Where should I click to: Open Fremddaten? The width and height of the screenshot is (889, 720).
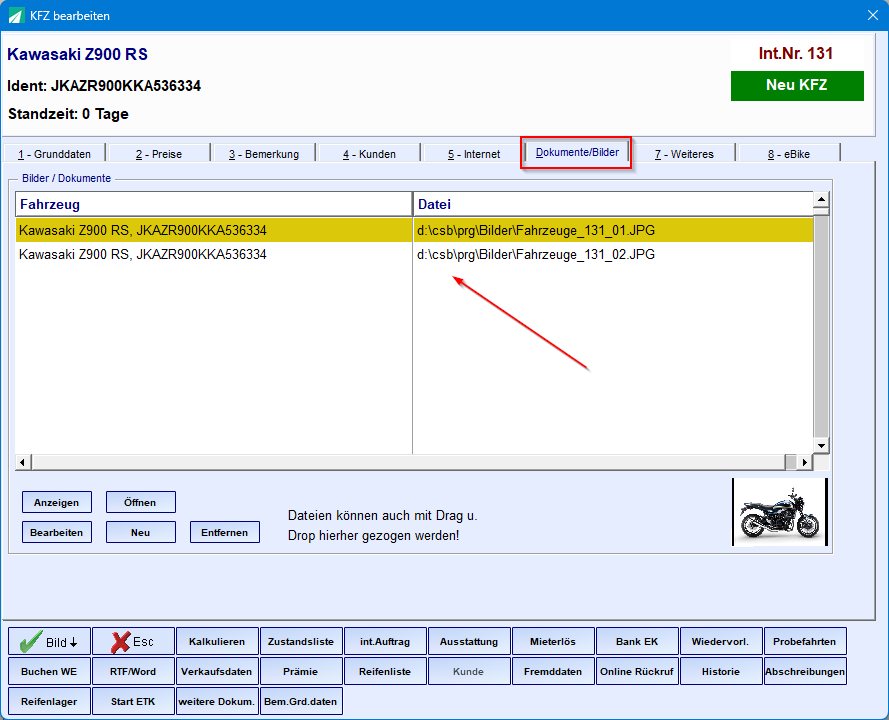(x=553, y=671)
